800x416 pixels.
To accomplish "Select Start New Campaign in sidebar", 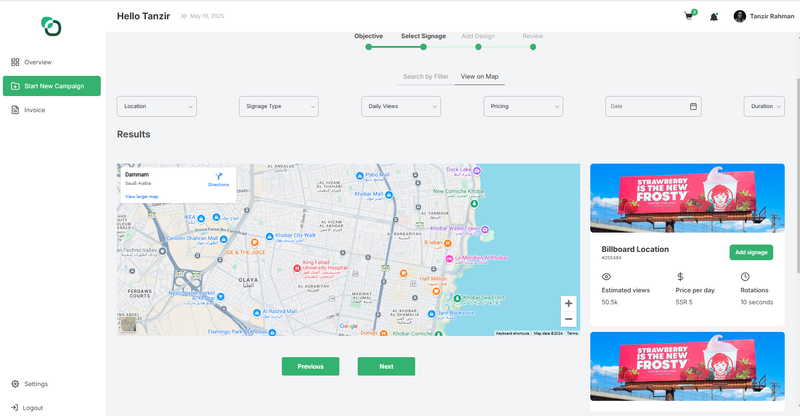I will tap(52, 86).
